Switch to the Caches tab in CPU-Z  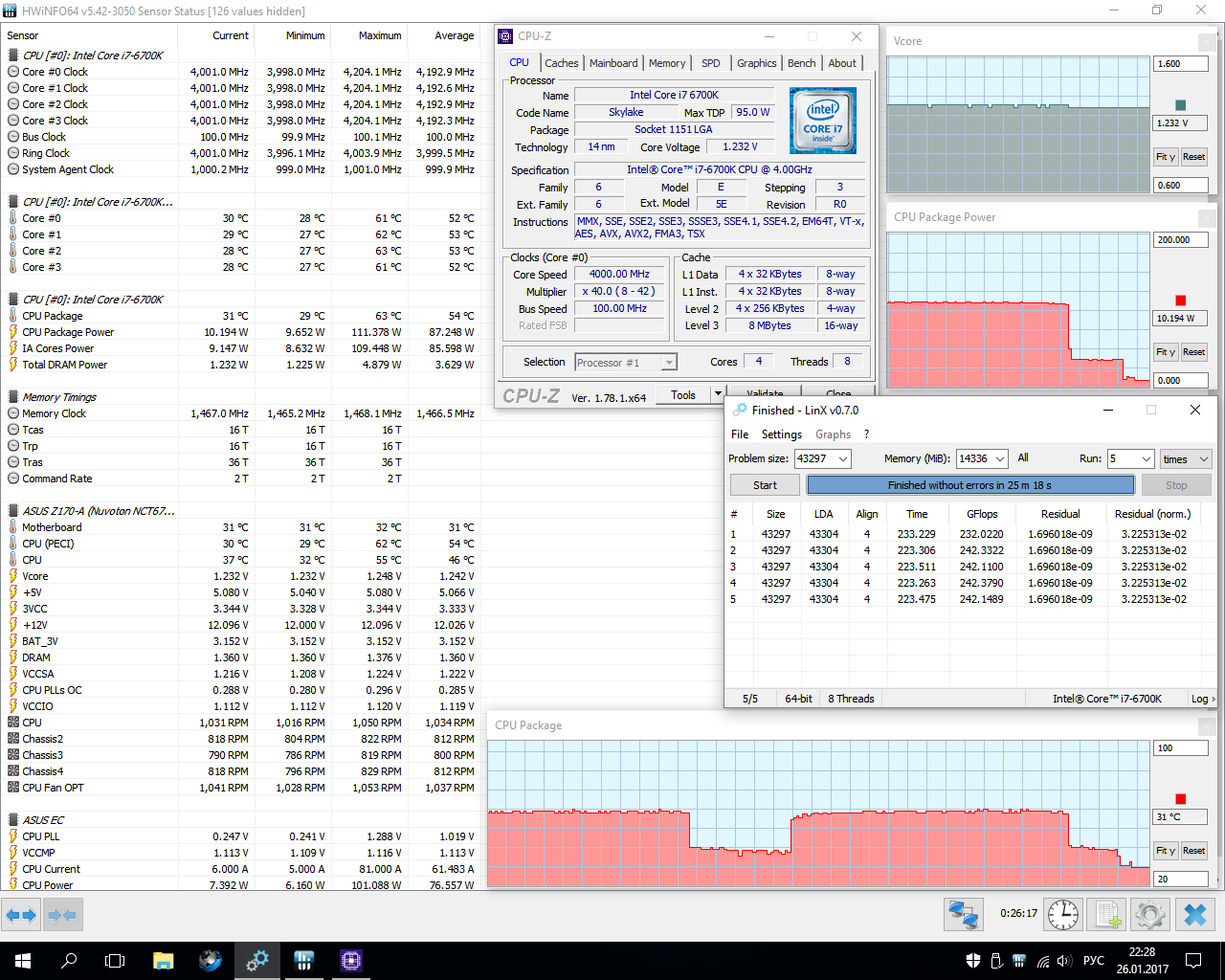coord(562,63)
